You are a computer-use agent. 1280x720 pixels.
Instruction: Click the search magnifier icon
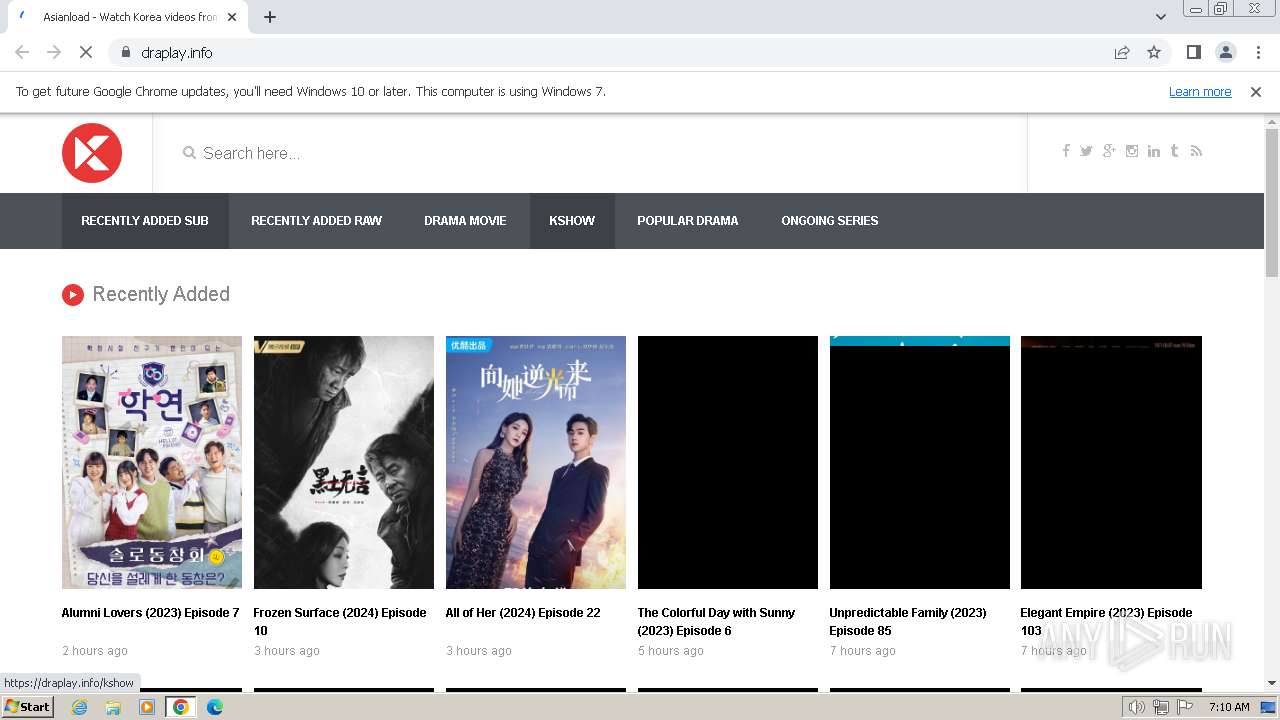[x=189, y=153]
